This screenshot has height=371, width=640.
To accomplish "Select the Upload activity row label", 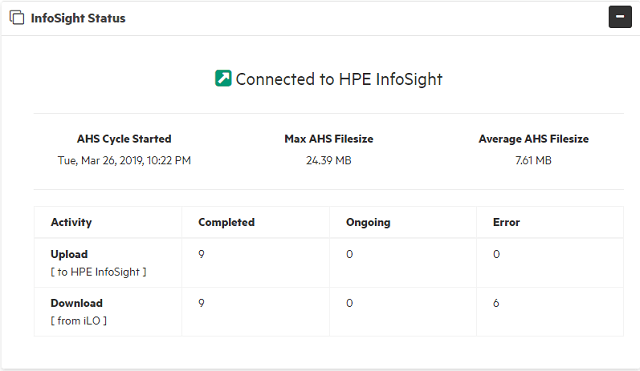I will [x=69, y=254].
